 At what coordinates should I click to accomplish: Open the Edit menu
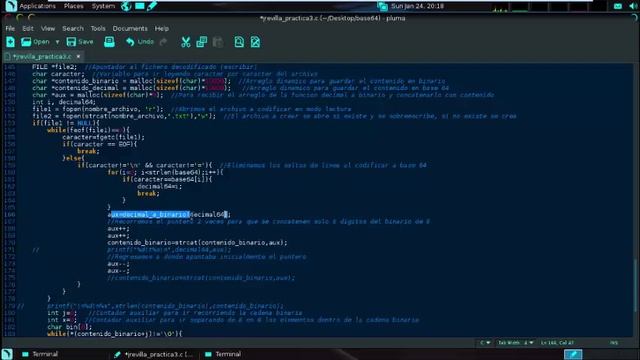28,29
